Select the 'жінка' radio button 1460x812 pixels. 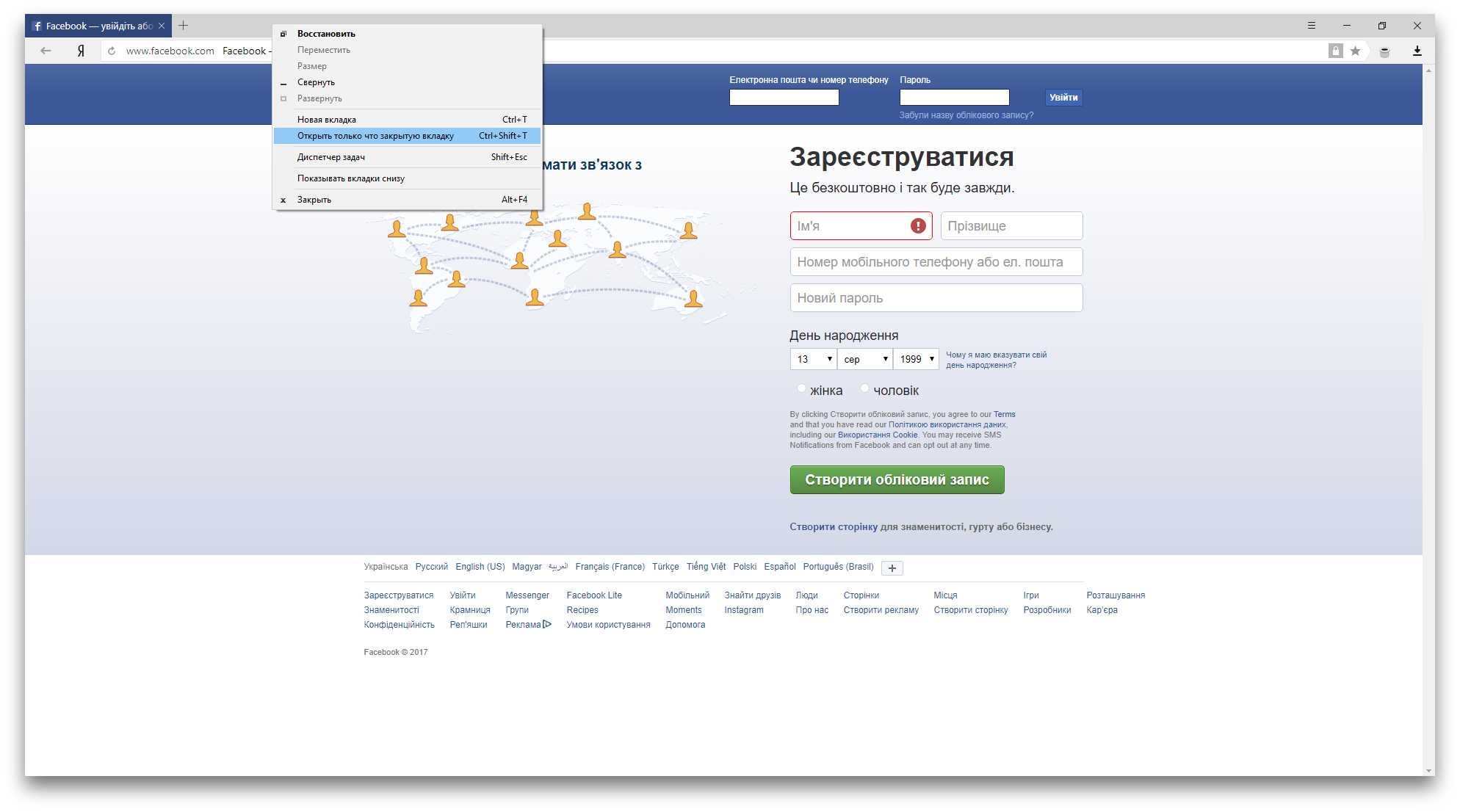801,388
